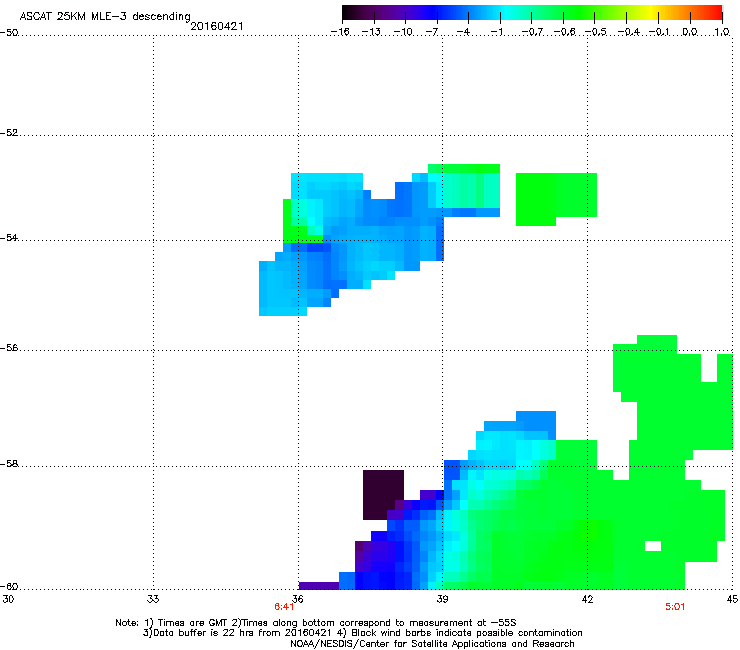Click the -52 latitude axis label
This screenshot has height=650, width=740.
[9, 133]
